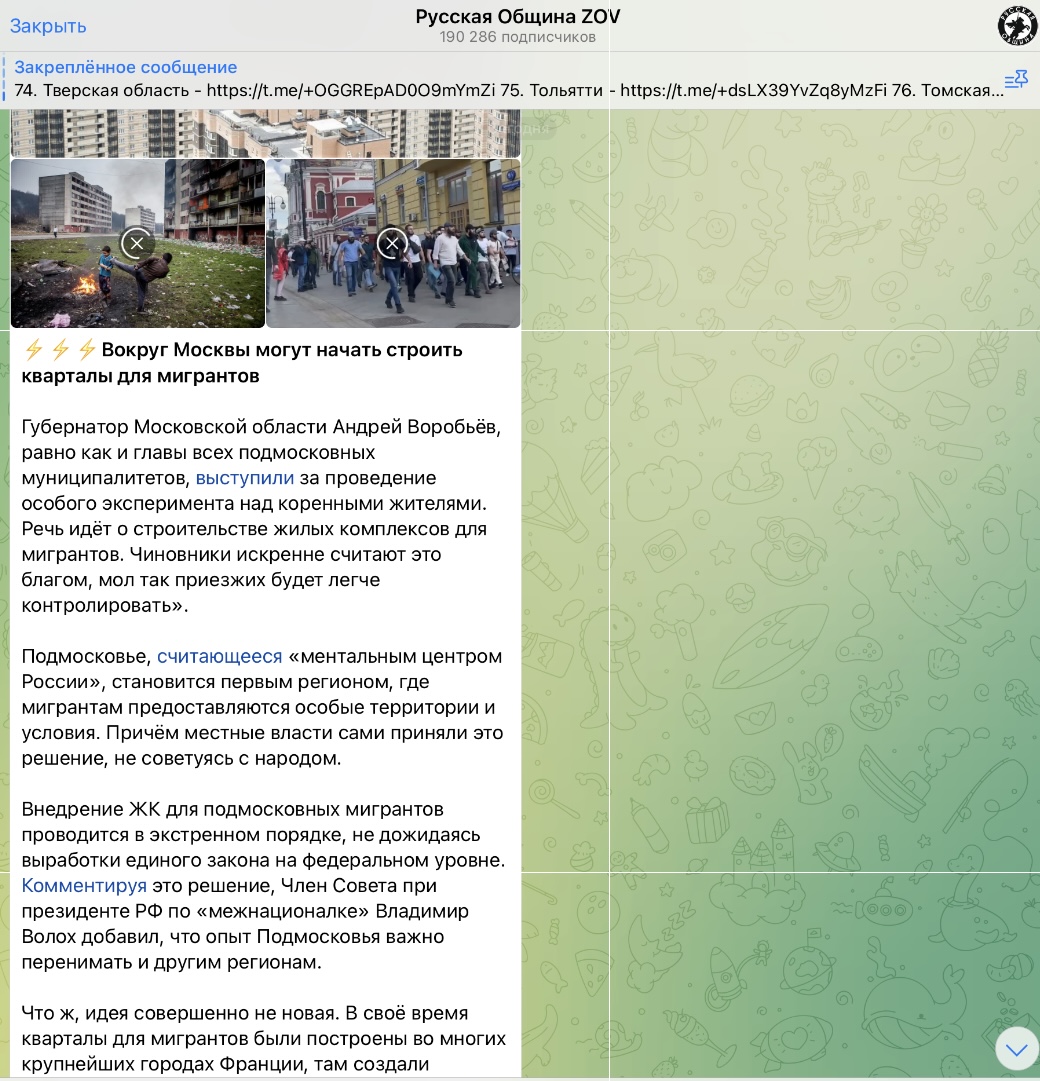View the apartment towers image at top
Screen dimensions: 1040x1081
click(265, 132)
